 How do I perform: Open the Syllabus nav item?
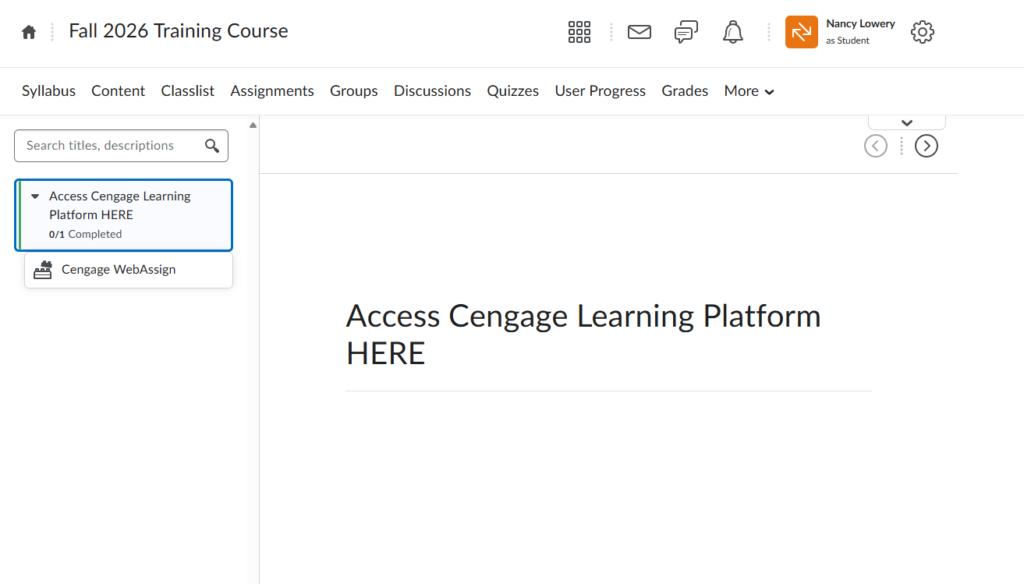pos(48,91)
